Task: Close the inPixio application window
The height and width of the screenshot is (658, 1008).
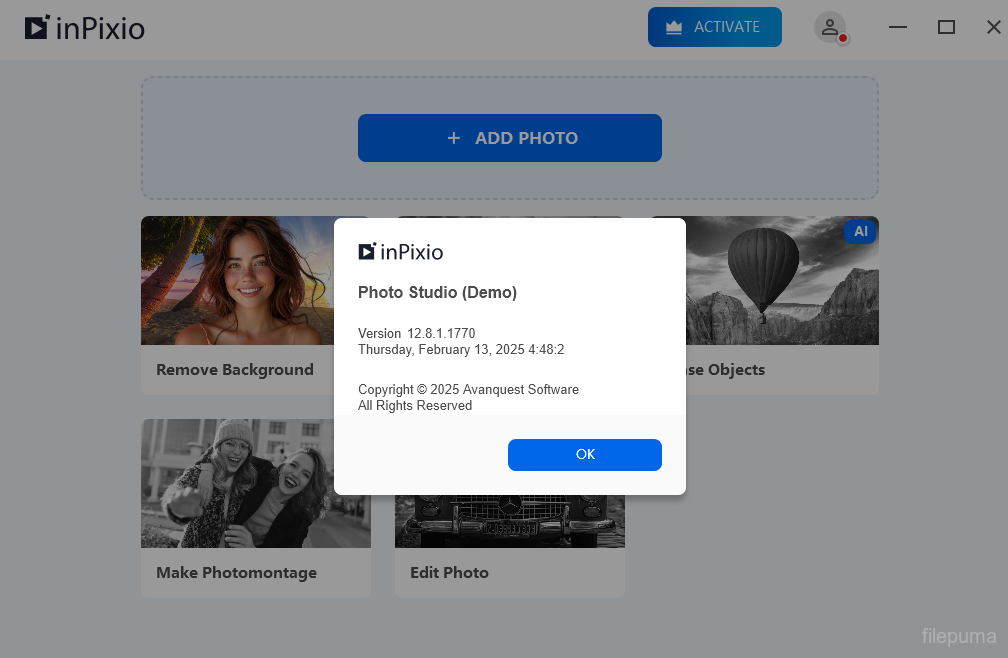Action: (x=993, y=28)
